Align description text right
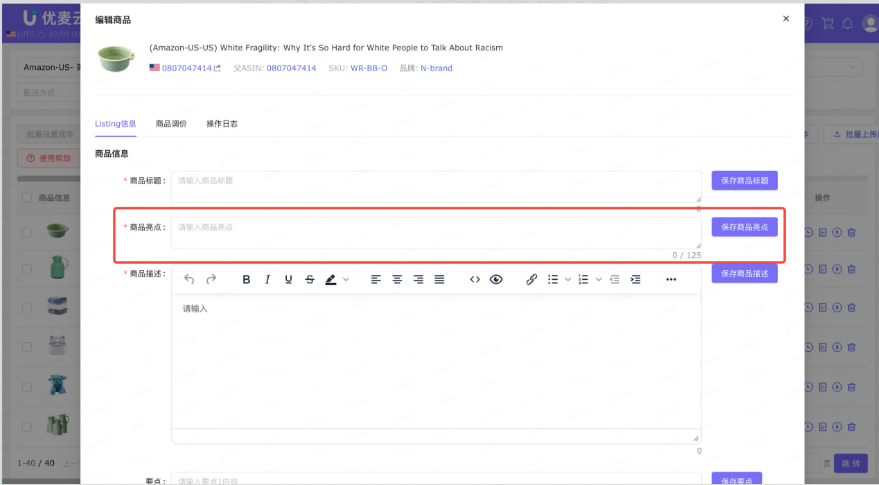 [x=418, y=279]
